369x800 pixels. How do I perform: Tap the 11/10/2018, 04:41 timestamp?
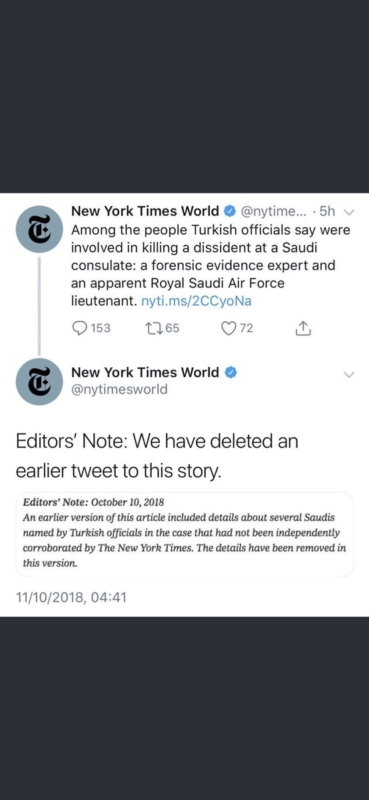[x=71, y=597]
